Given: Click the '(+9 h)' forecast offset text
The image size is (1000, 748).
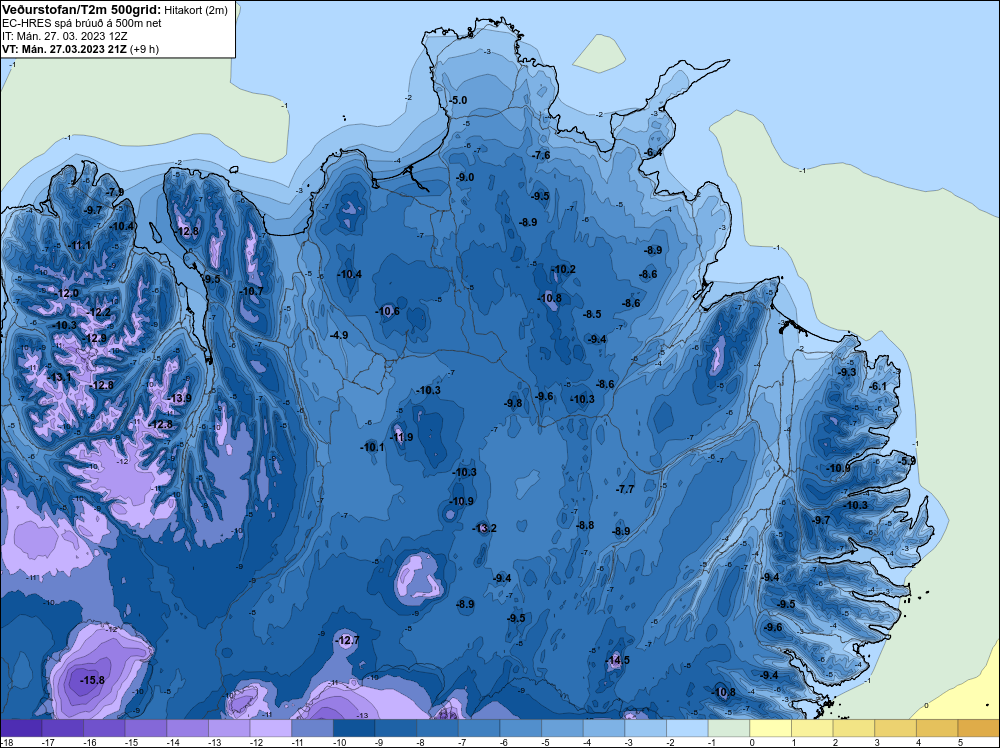Looking at the screenshot, I should point(144,49).
